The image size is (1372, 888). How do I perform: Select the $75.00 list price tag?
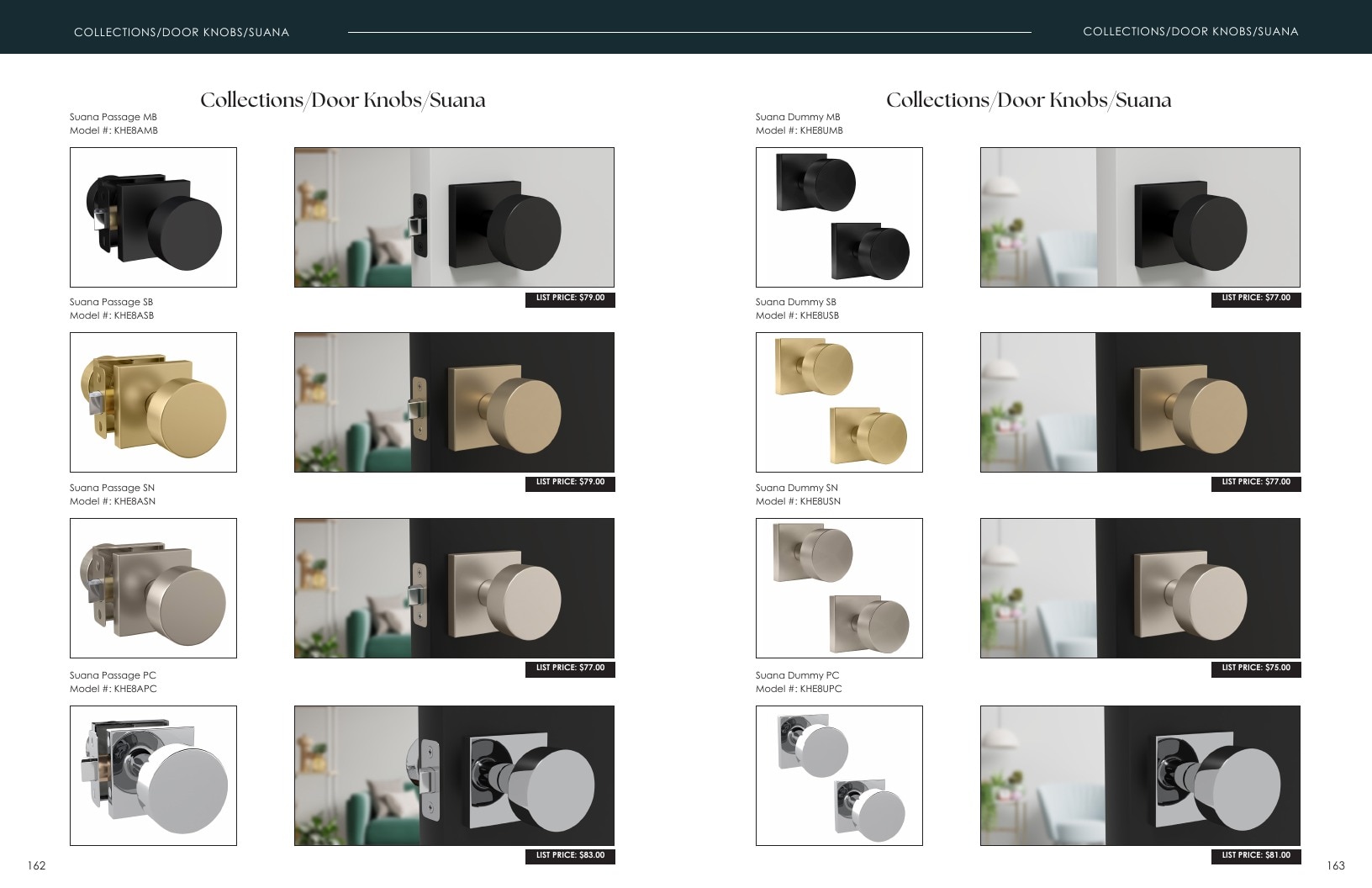tap(1256, 669)
